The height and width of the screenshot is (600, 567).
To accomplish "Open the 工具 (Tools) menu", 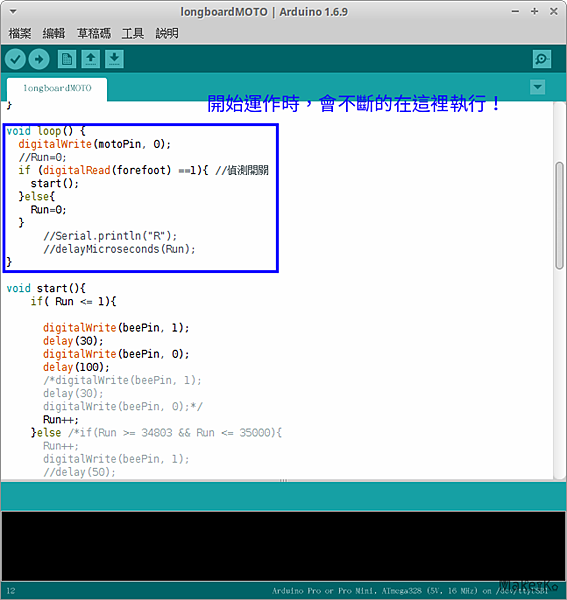I will [x=133, y=34].
